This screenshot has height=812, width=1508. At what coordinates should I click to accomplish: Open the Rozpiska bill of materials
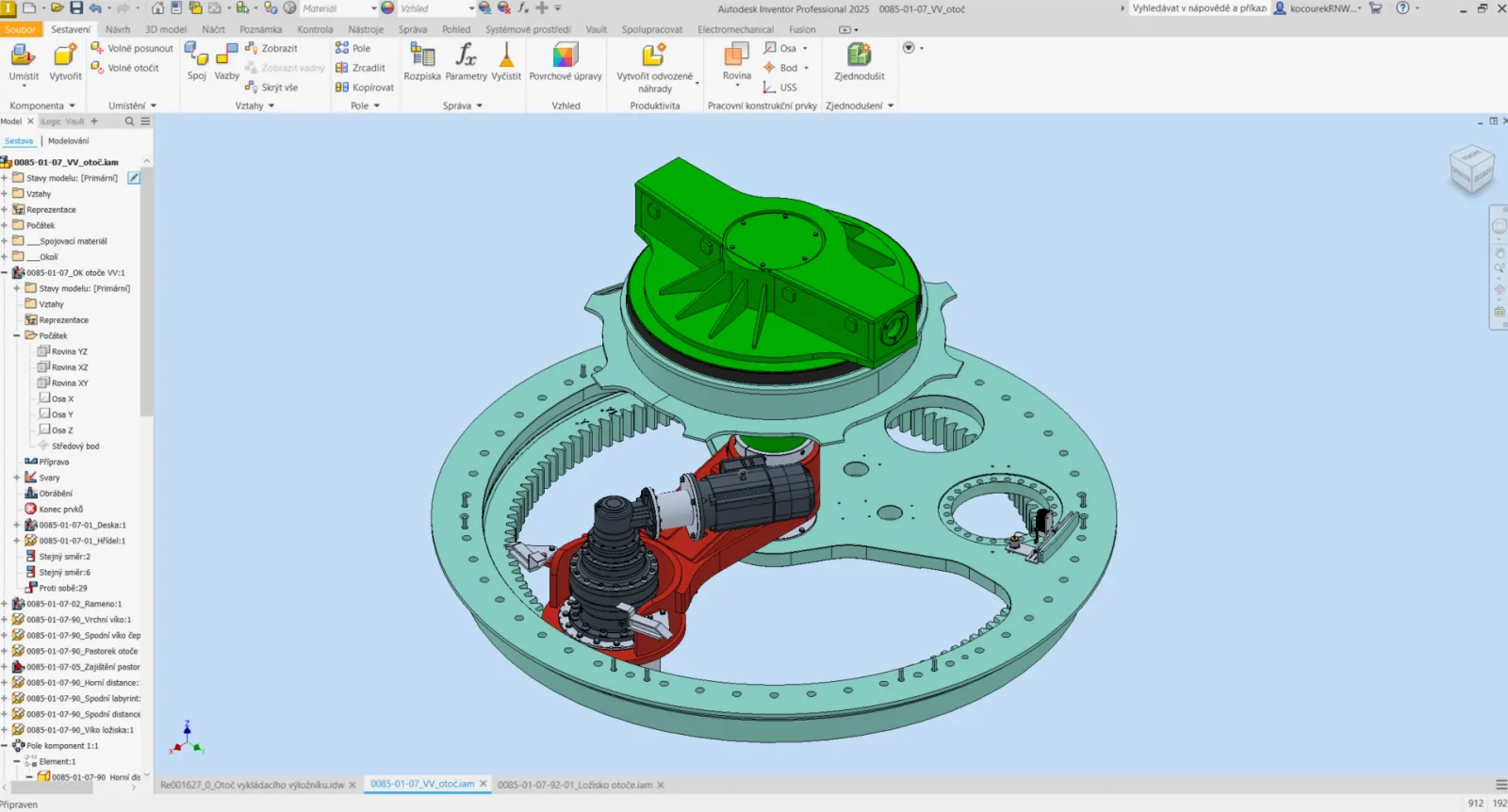(422, 62)
